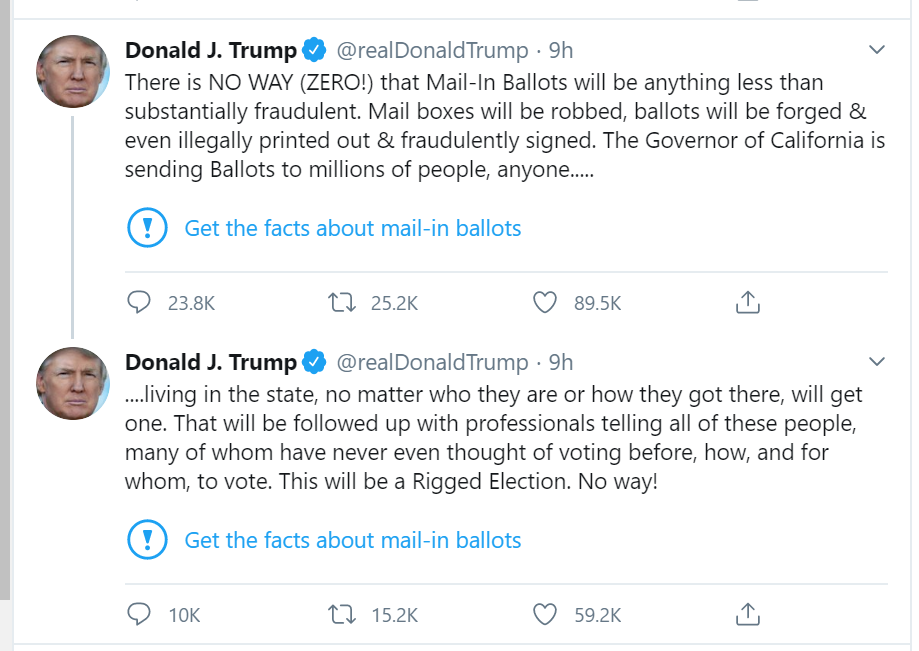Screen dimensions: 919x651
Task: Click the exclamation icon under the first tweet
Action: pos(148,228)
